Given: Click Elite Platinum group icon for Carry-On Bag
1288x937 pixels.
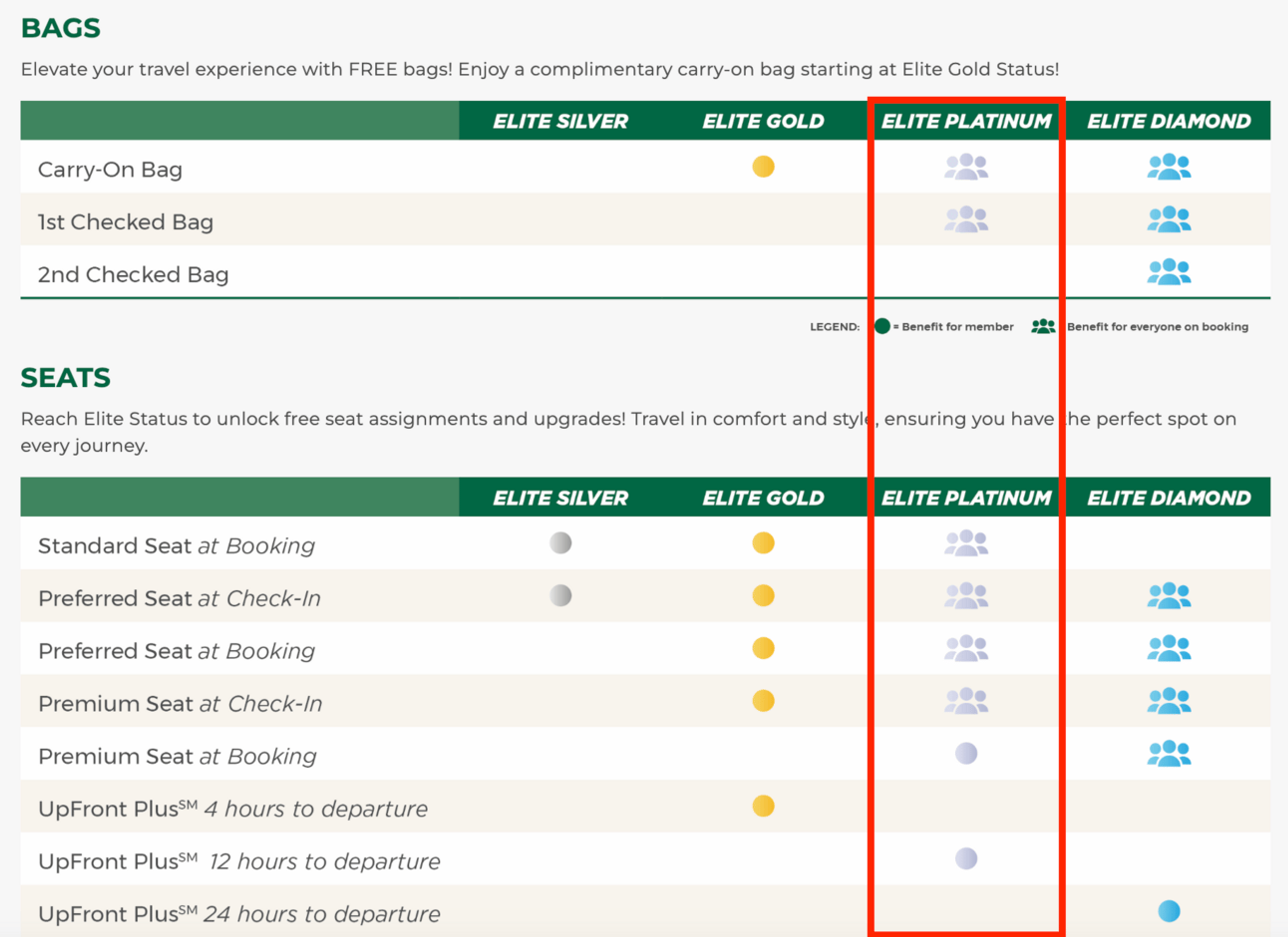Looking at the screenshot, I should [965, 166].
